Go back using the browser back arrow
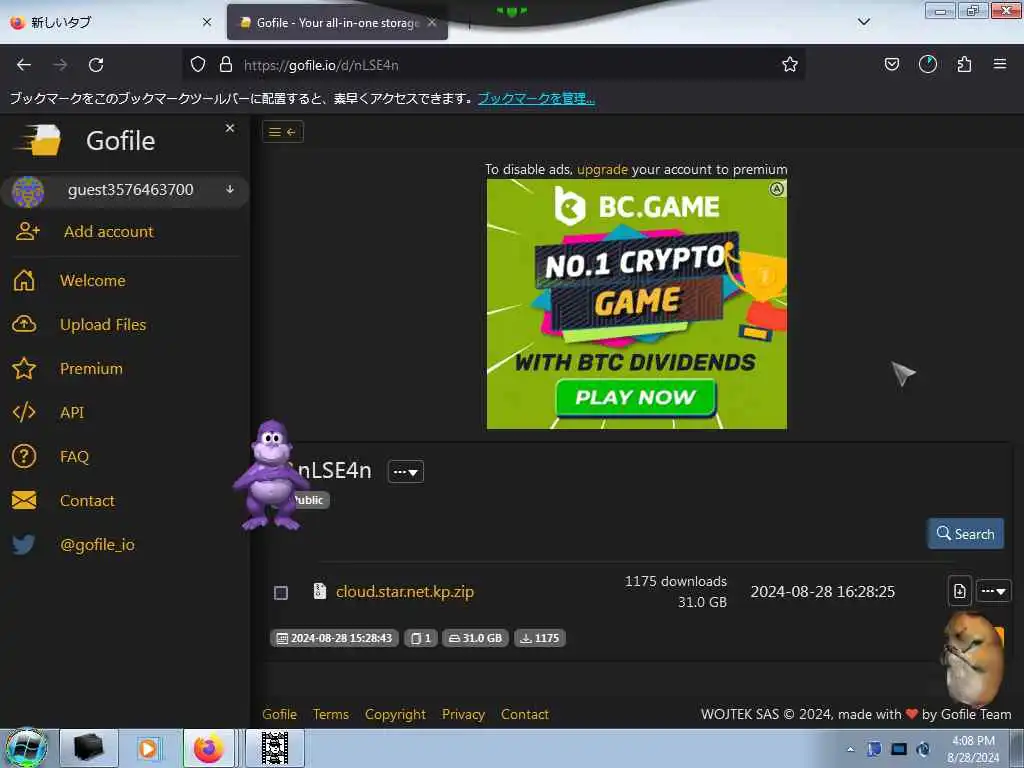The width and height of the screenshot is (1024, 768). tap(24, 65)
